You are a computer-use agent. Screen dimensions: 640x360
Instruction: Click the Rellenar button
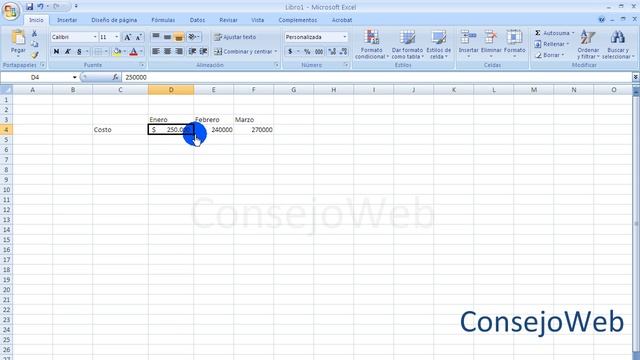pyautogui.click(x=551, y=44)
